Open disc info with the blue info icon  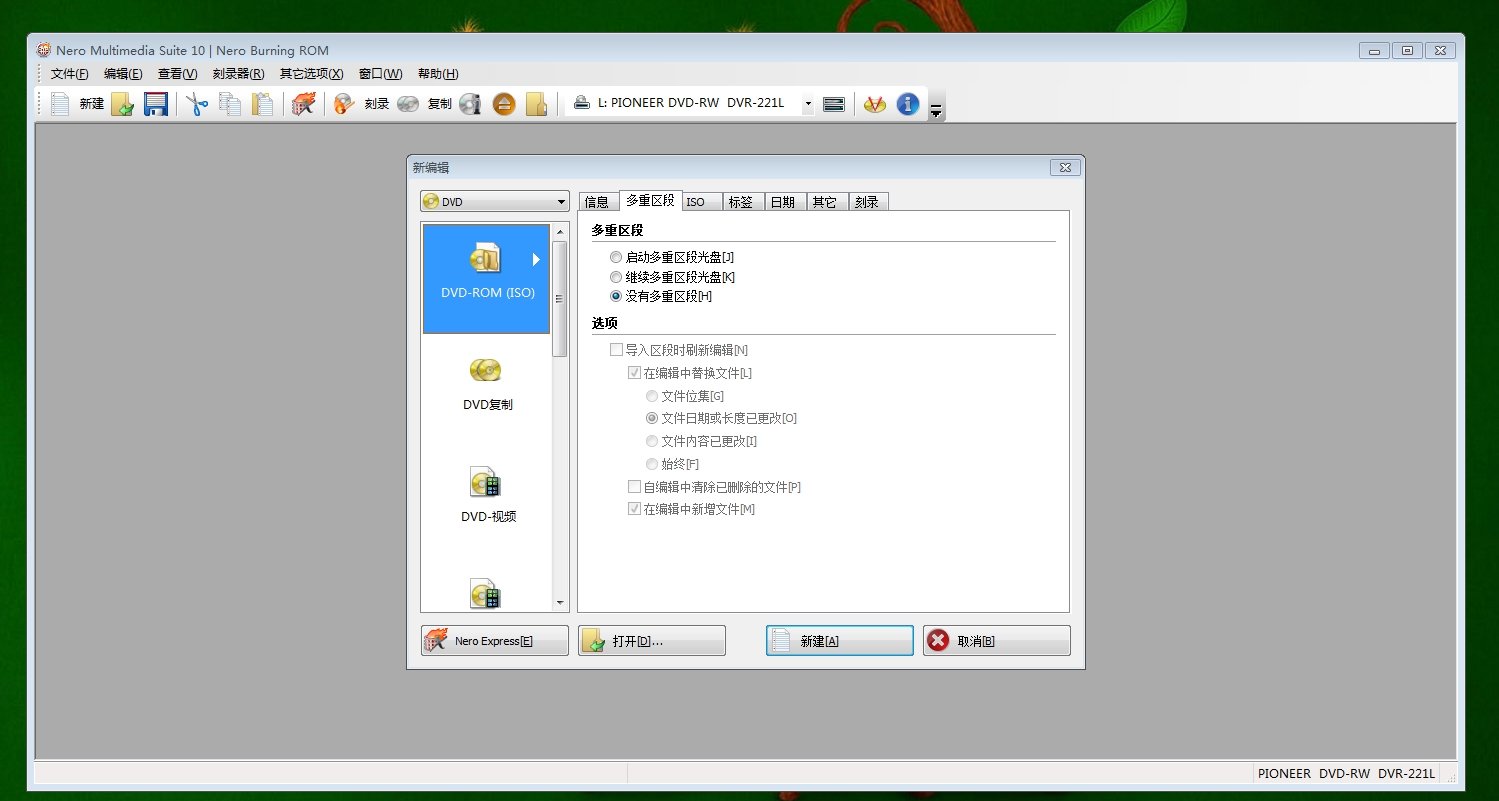pyautogui.click(x=907, y=103)
